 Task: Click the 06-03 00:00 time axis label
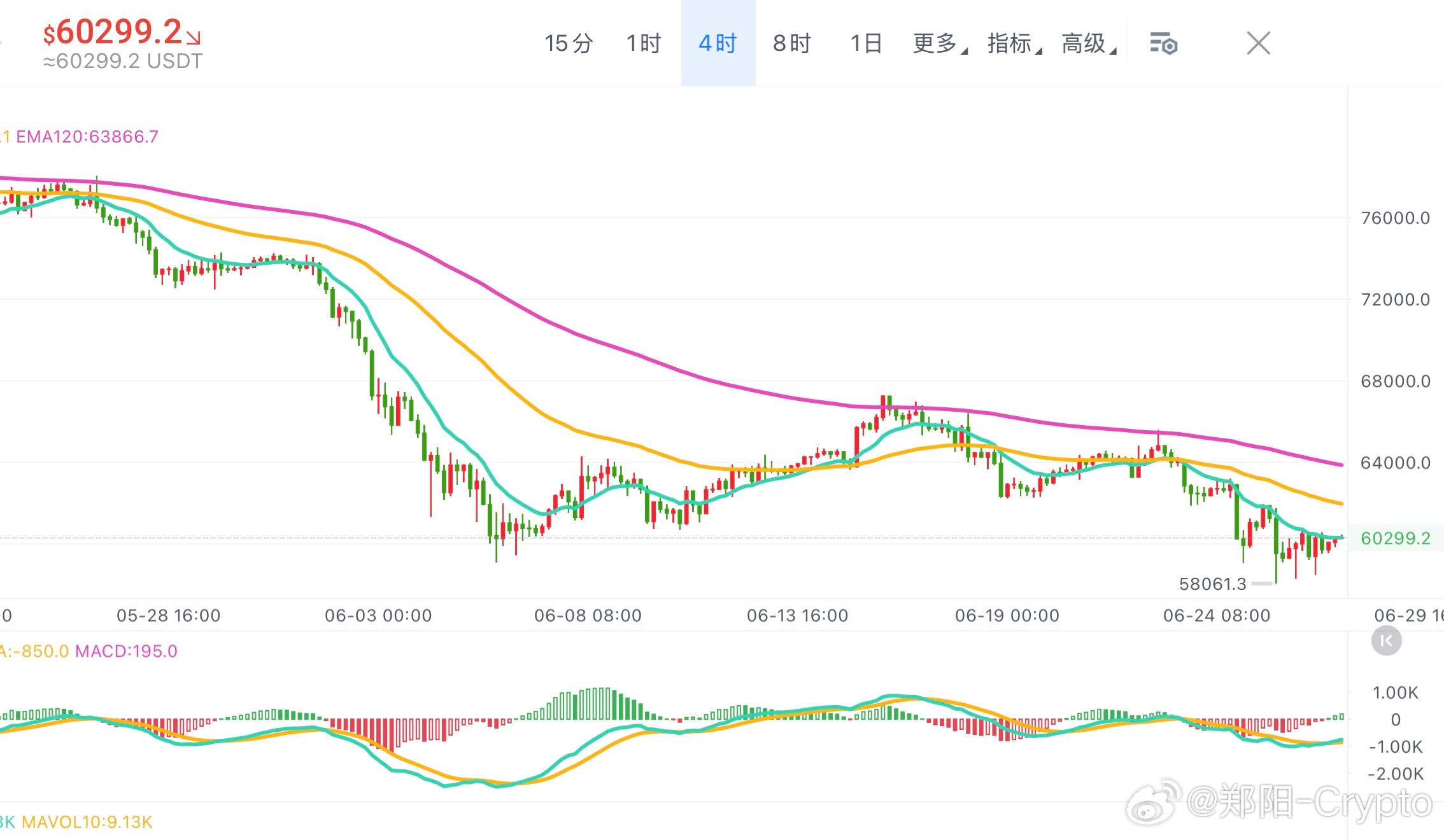378,615
